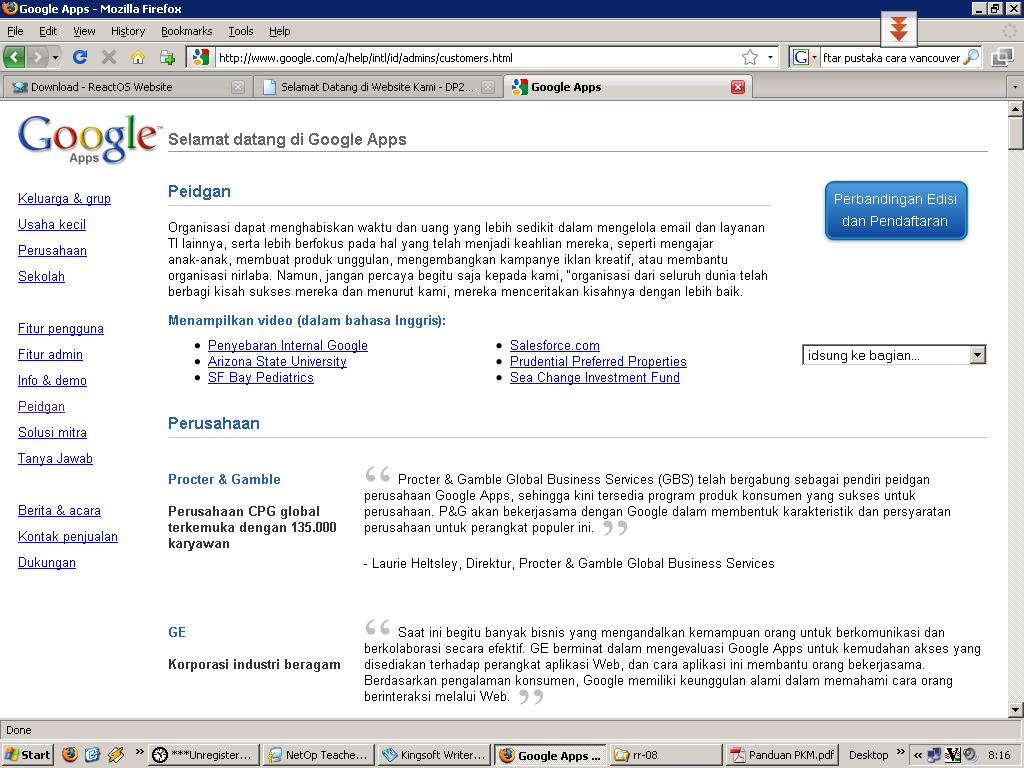Expand the Desktop toolbar chevron
1024x768 pixels.
tap(901, 753)
